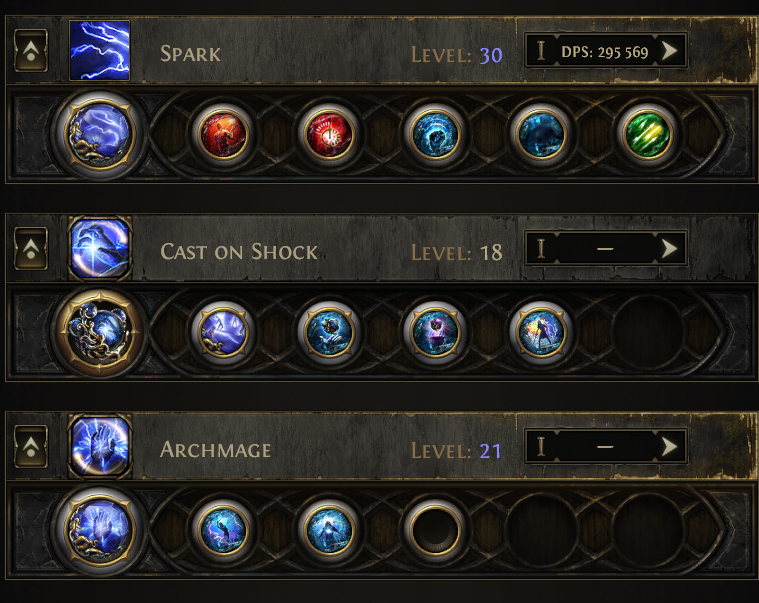Click the empty socket ending Cast on Shock row
The width and height of the screenshot is (759, 603).
(645, 331)
